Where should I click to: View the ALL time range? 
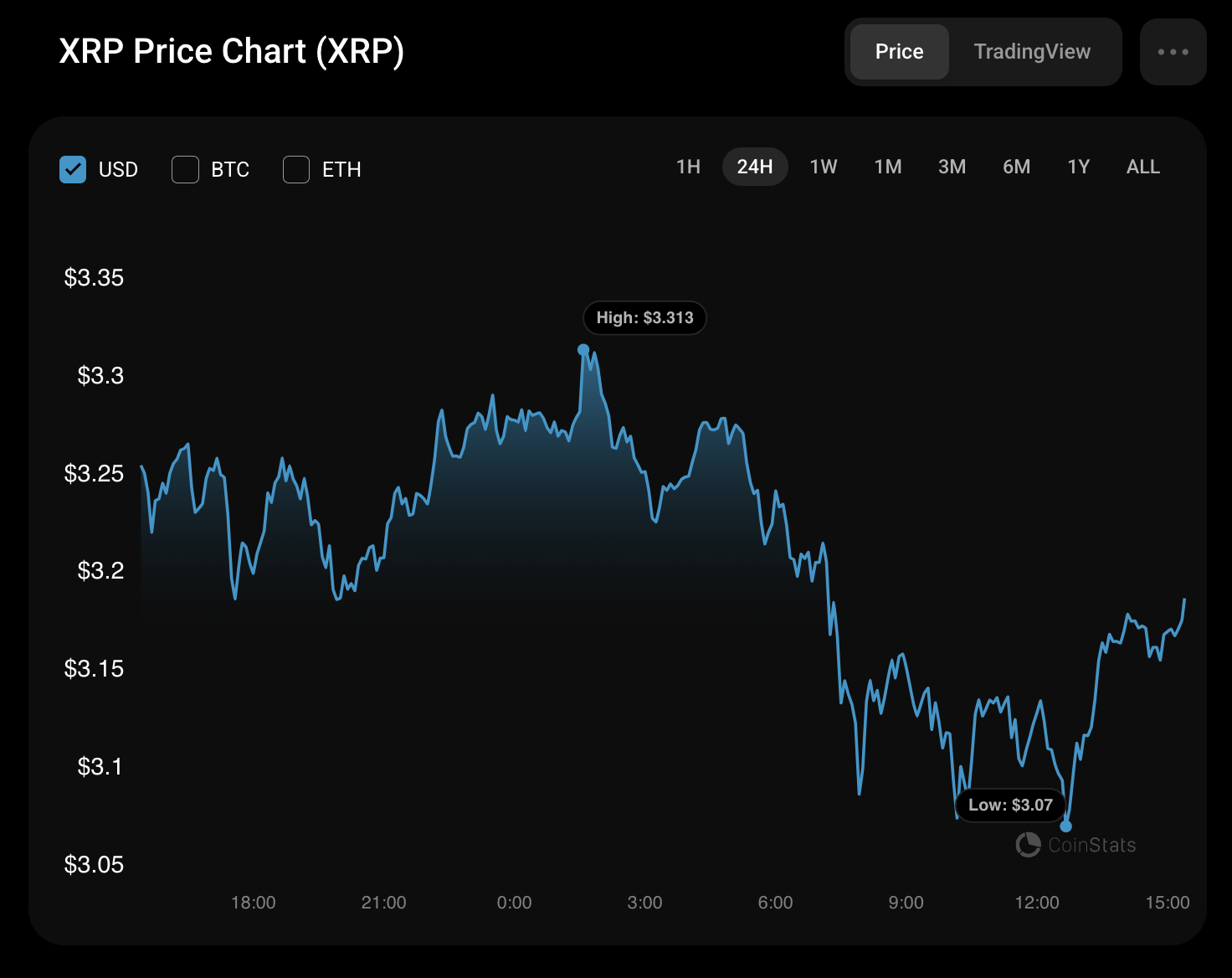(x=1143, y=167)
